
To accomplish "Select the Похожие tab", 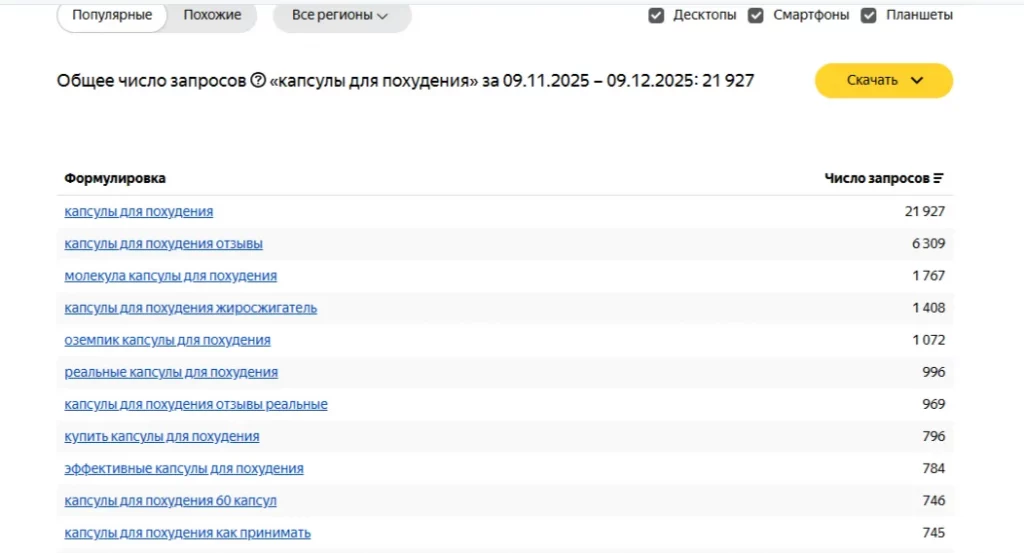I will click(212, 15).
